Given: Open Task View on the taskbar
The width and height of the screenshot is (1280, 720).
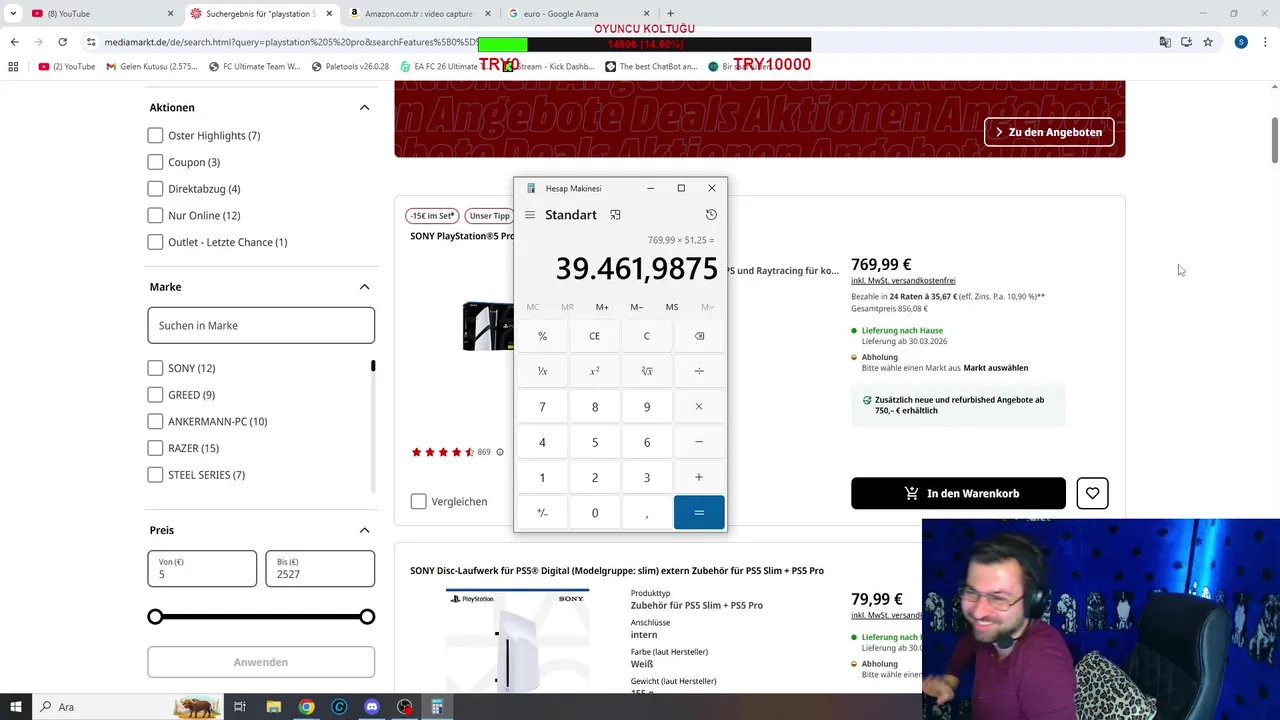Looking at the screenshot, I should [x=240, y=707].
